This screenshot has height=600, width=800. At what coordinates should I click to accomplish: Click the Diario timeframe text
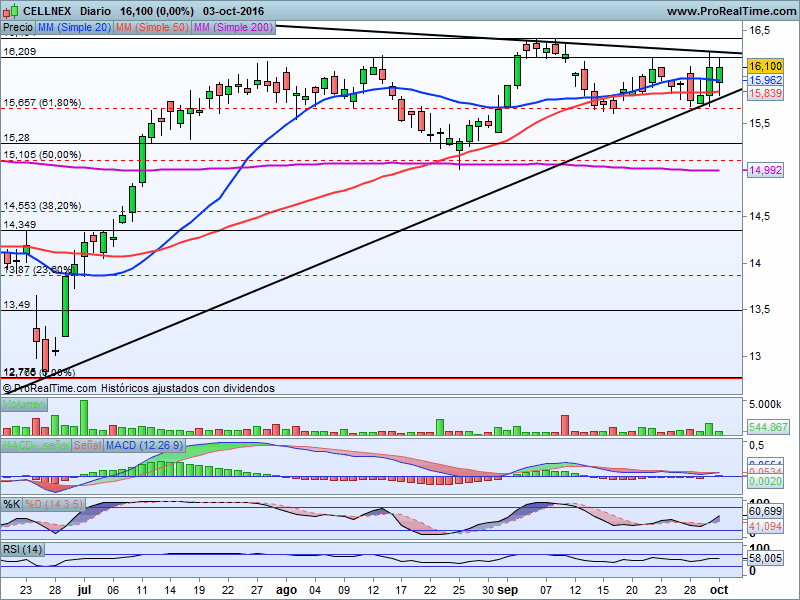(x=95, y=11)
